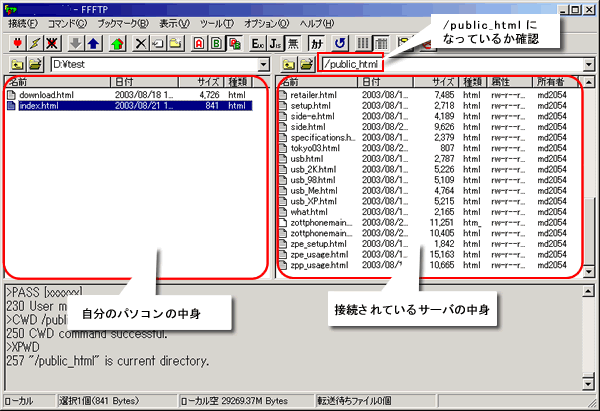Click the green Mirror upload arrow icon

click(x=116, y=43)
